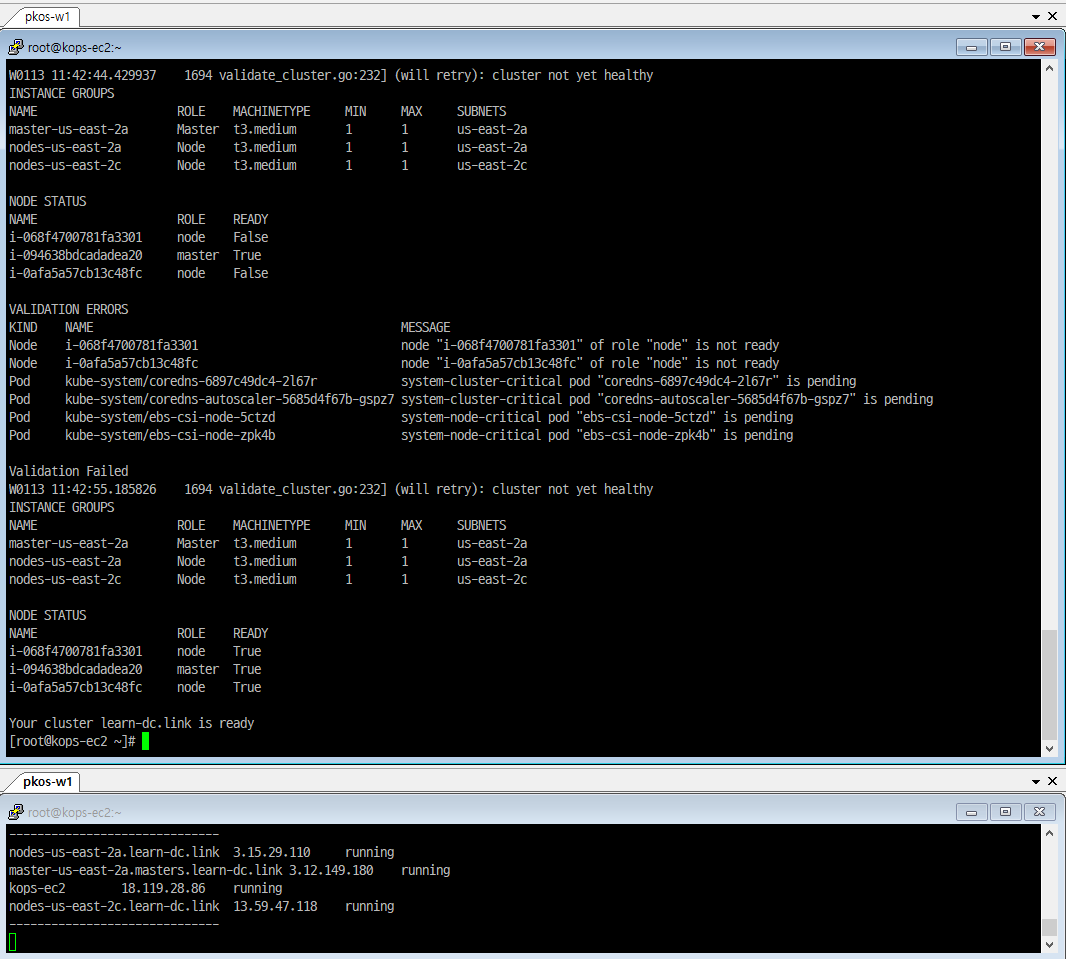Click the scrollbar down arrow of the top terminal
The height and width of the screenshot is (959, 1066).
[x=1050, y=748]
